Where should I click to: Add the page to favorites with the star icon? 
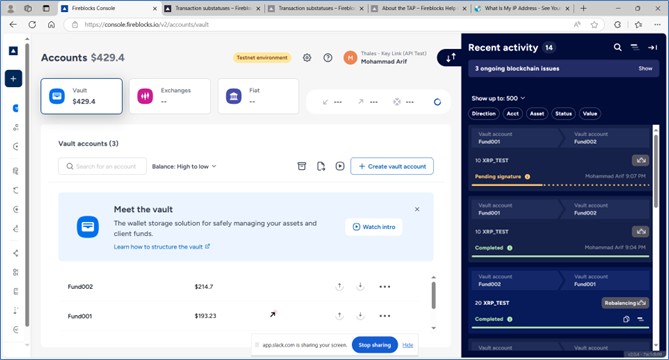[x=594, y=25]
